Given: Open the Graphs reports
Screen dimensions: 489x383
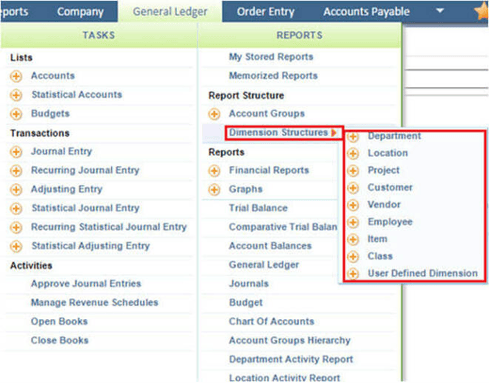Looking at the screenshot, I should pos(246,189).
